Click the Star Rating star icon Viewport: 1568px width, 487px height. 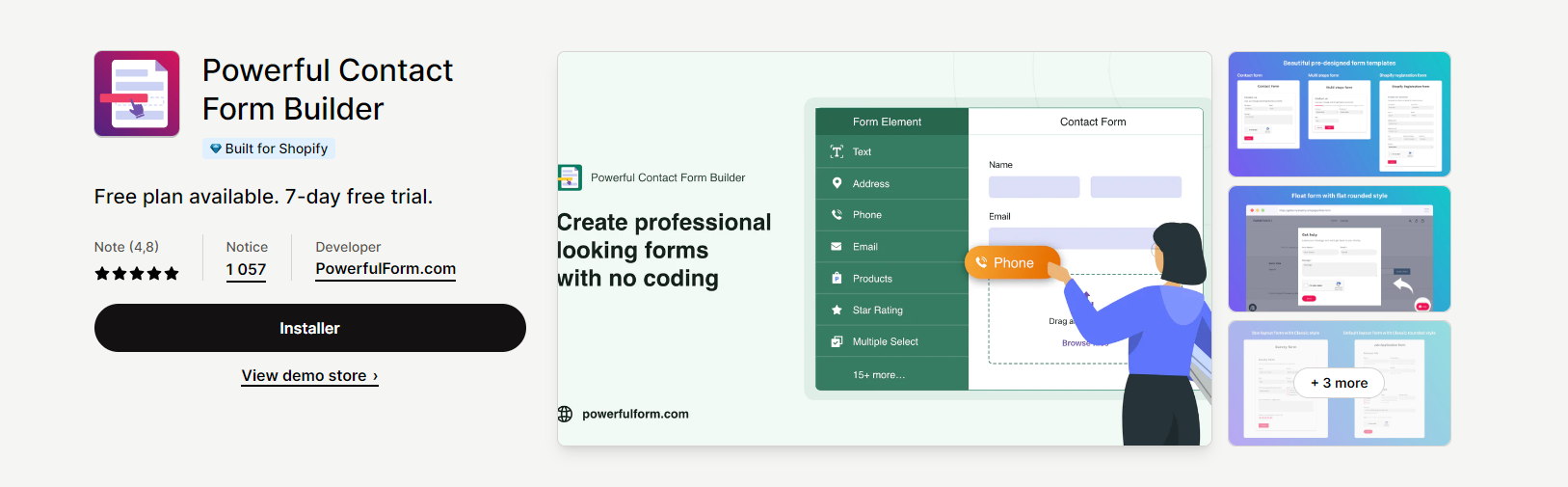(837, 311)
